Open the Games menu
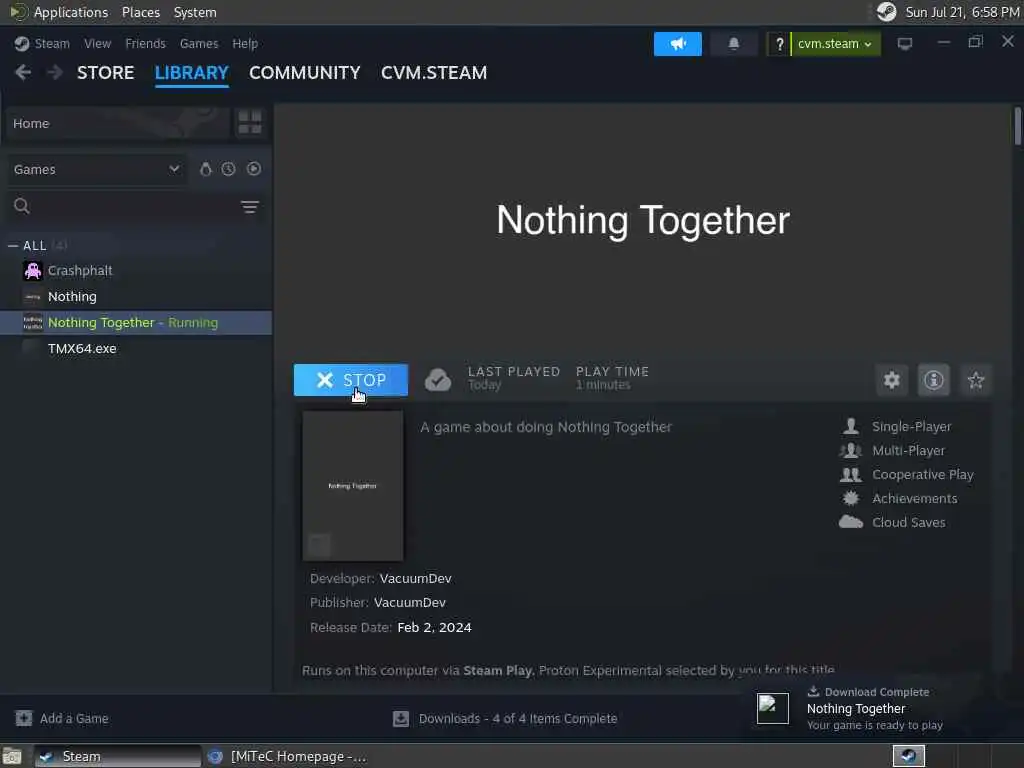The height and width of the screenshot is (768, 1024). point(199,44)
